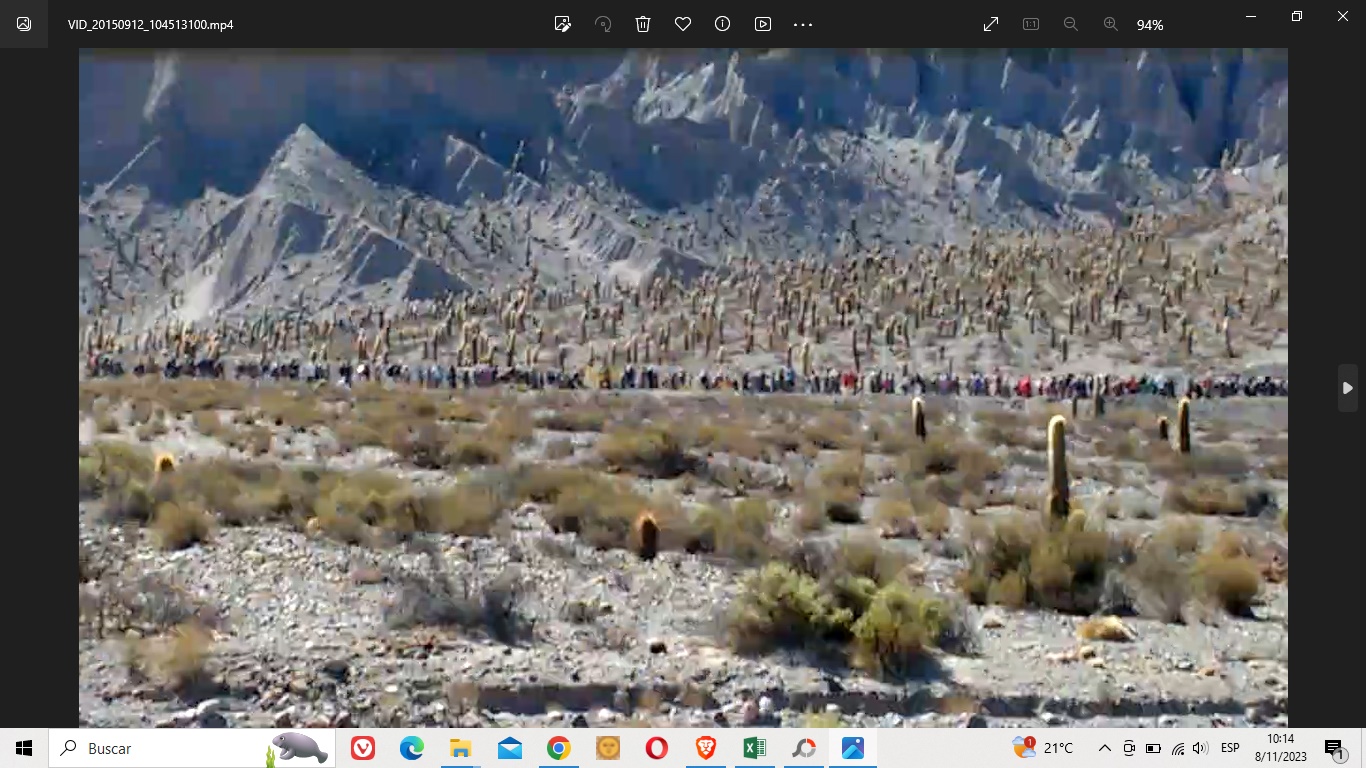Viewport: 1366px width, 768px height.
Task: Click the Meet Now tray icon
Action: tap(1129, 748)
